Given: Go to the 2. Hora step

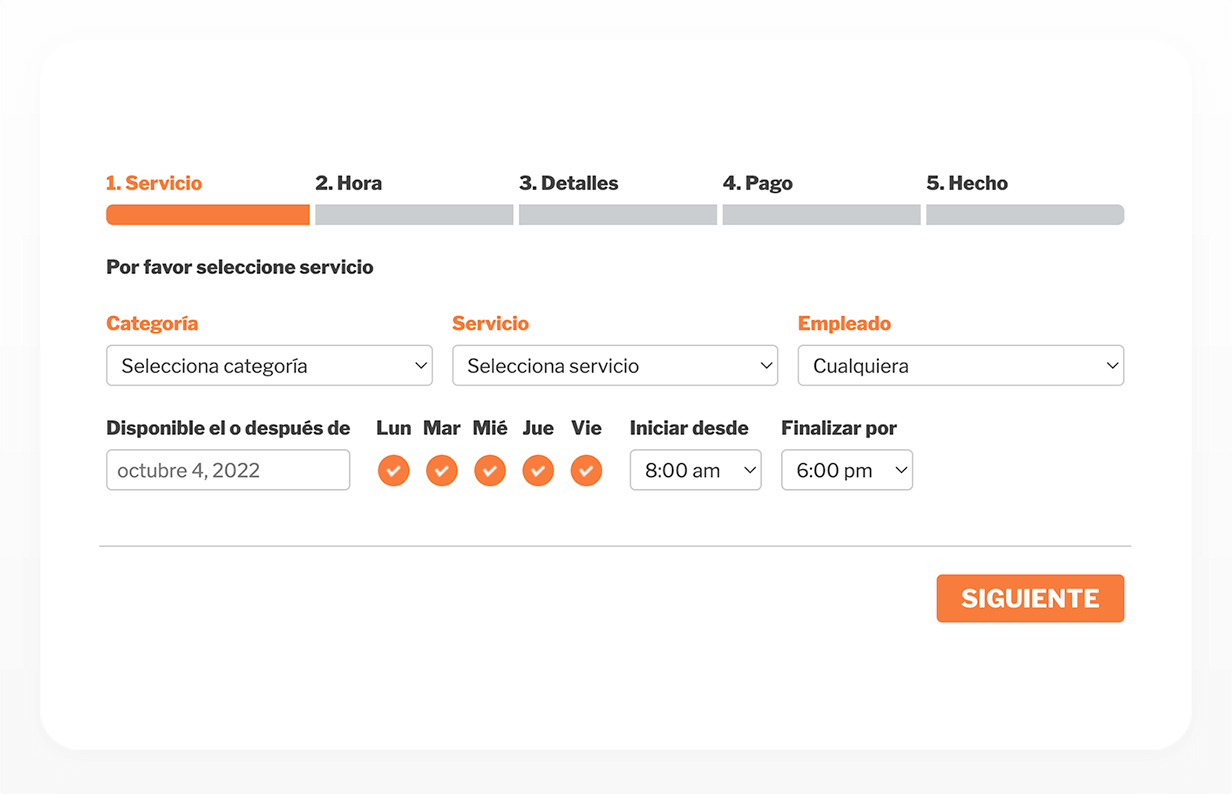Looking at the screenshot, I should 348,183.
